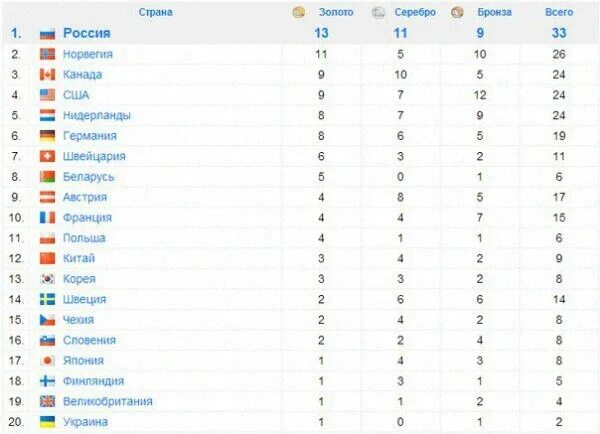Open the Беларусь country link
The width and height of the screenshot is (600, 434).
pyautogui.click(x=88, y=177)
